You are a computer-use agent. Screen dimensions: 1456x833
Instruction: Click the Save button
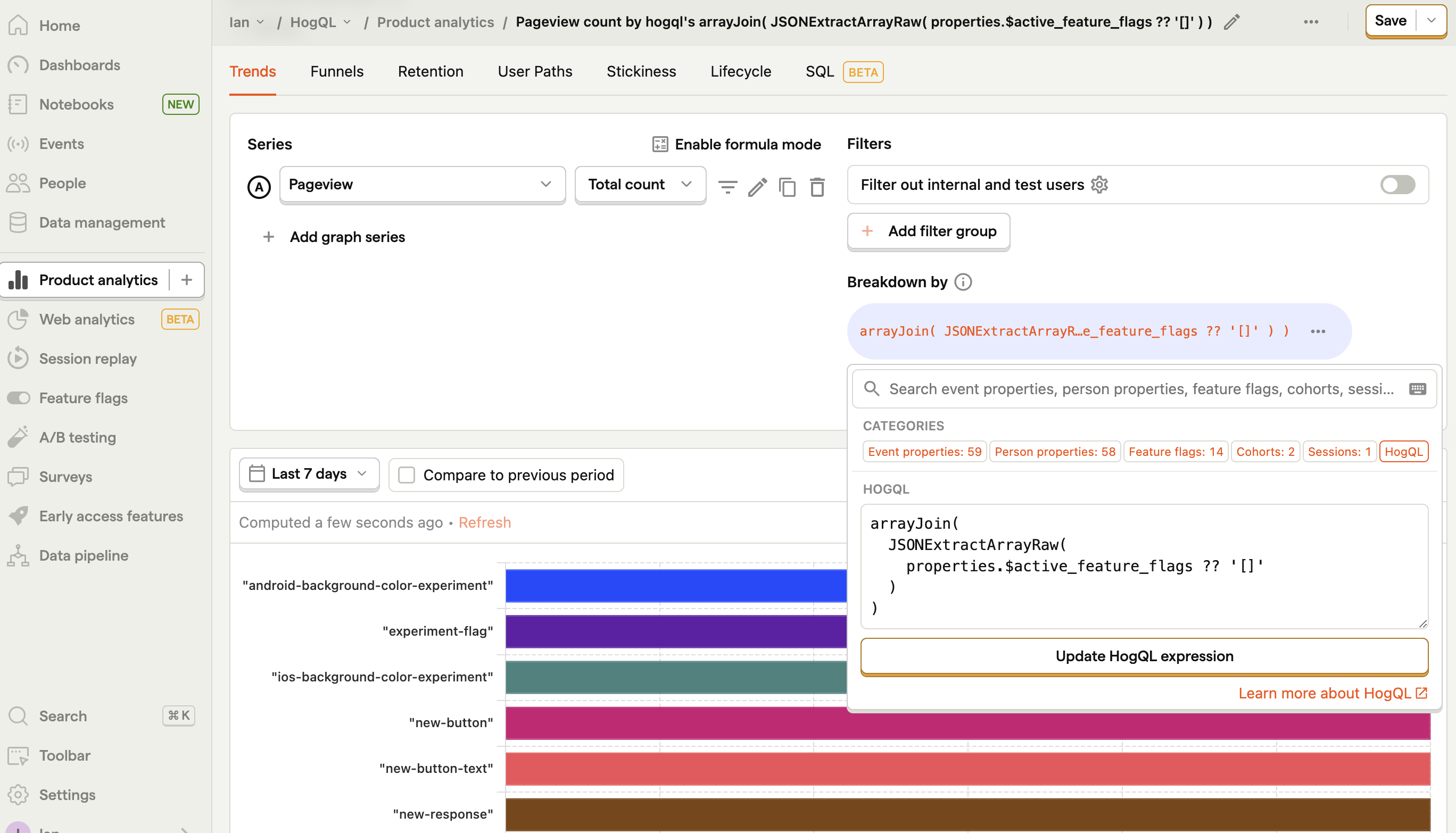click(1391, 21)
